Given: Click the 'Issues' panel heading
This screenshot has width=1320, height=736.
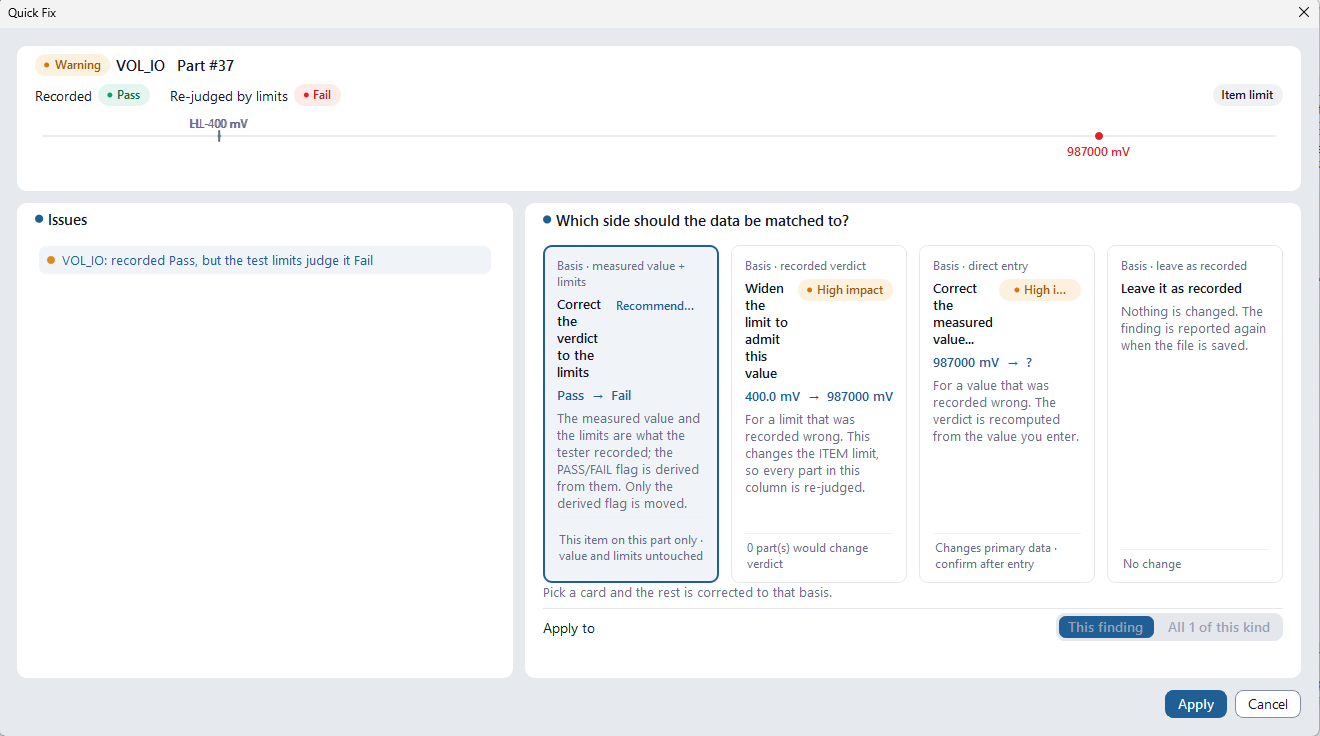Looking at the screenshot, I should [67, 220].
